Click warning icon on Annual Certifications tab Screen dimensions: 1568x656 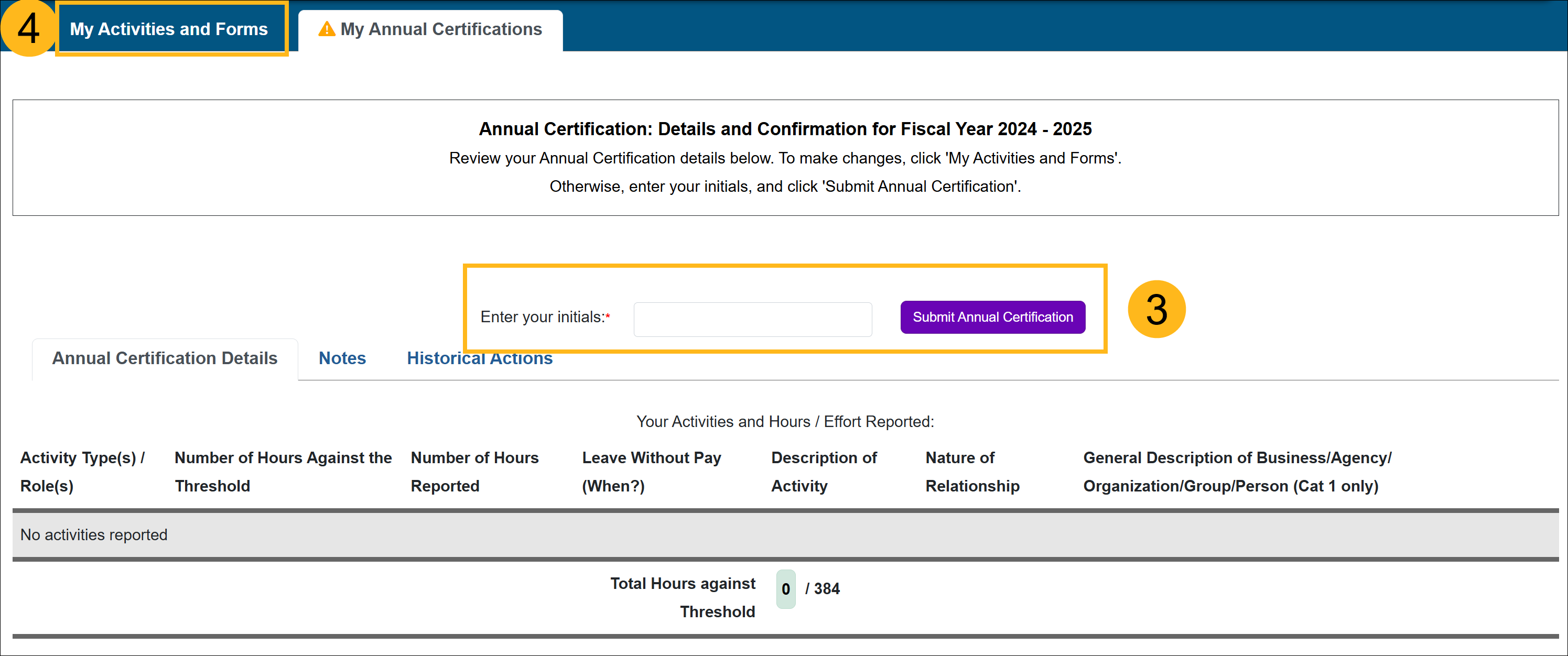327,29
